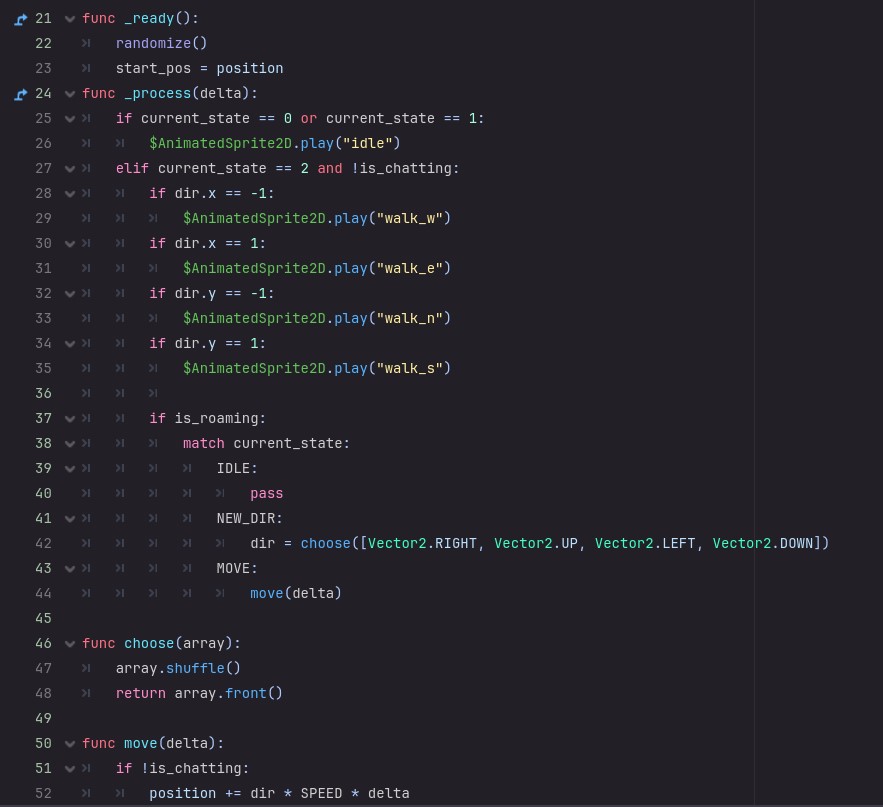
Task: Click override icon beside line 24
Action: (x=20, y=94)
